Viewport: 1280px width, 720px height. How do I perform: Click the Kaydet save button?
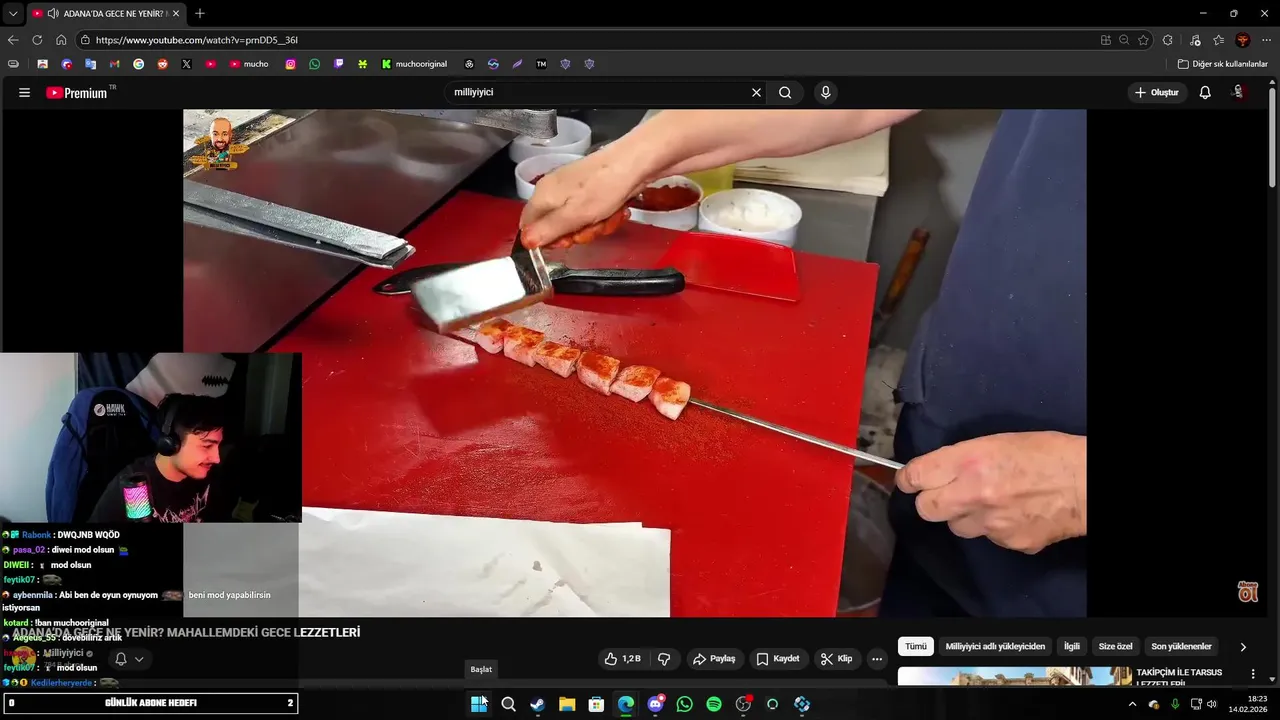777,659
